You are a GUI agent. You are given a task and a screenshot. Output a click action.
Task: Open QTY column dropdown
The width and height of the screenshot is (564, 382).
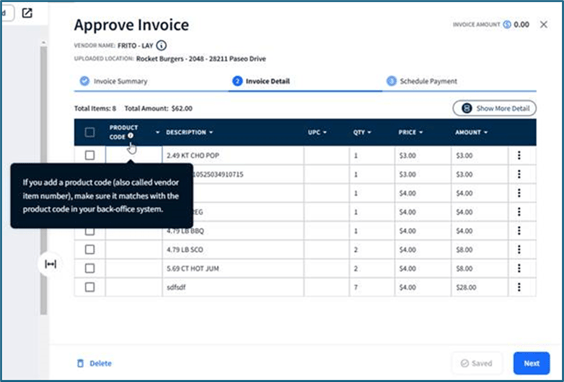click(369, 132)
